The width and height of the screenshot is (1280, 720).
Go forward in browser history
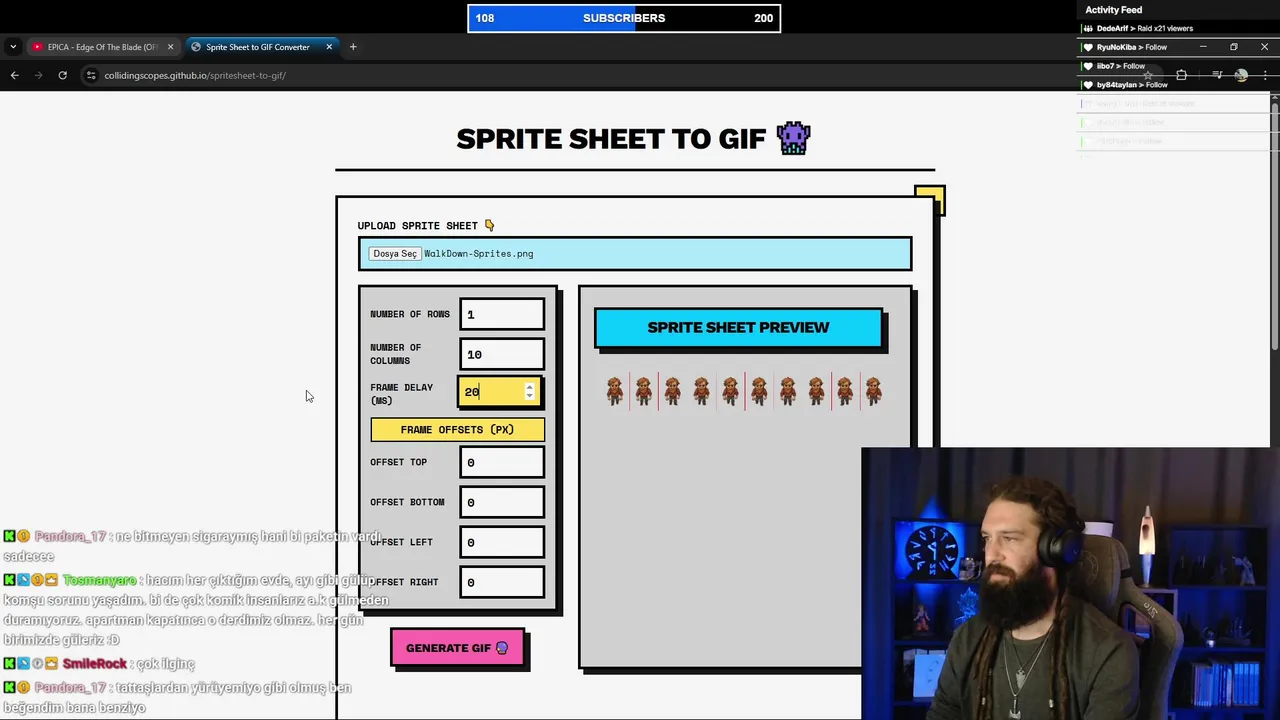tap(38, 75)
